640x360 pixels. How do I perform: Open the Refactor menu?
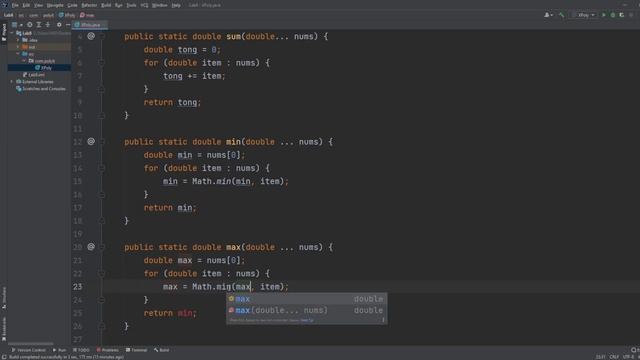point(89,5)
